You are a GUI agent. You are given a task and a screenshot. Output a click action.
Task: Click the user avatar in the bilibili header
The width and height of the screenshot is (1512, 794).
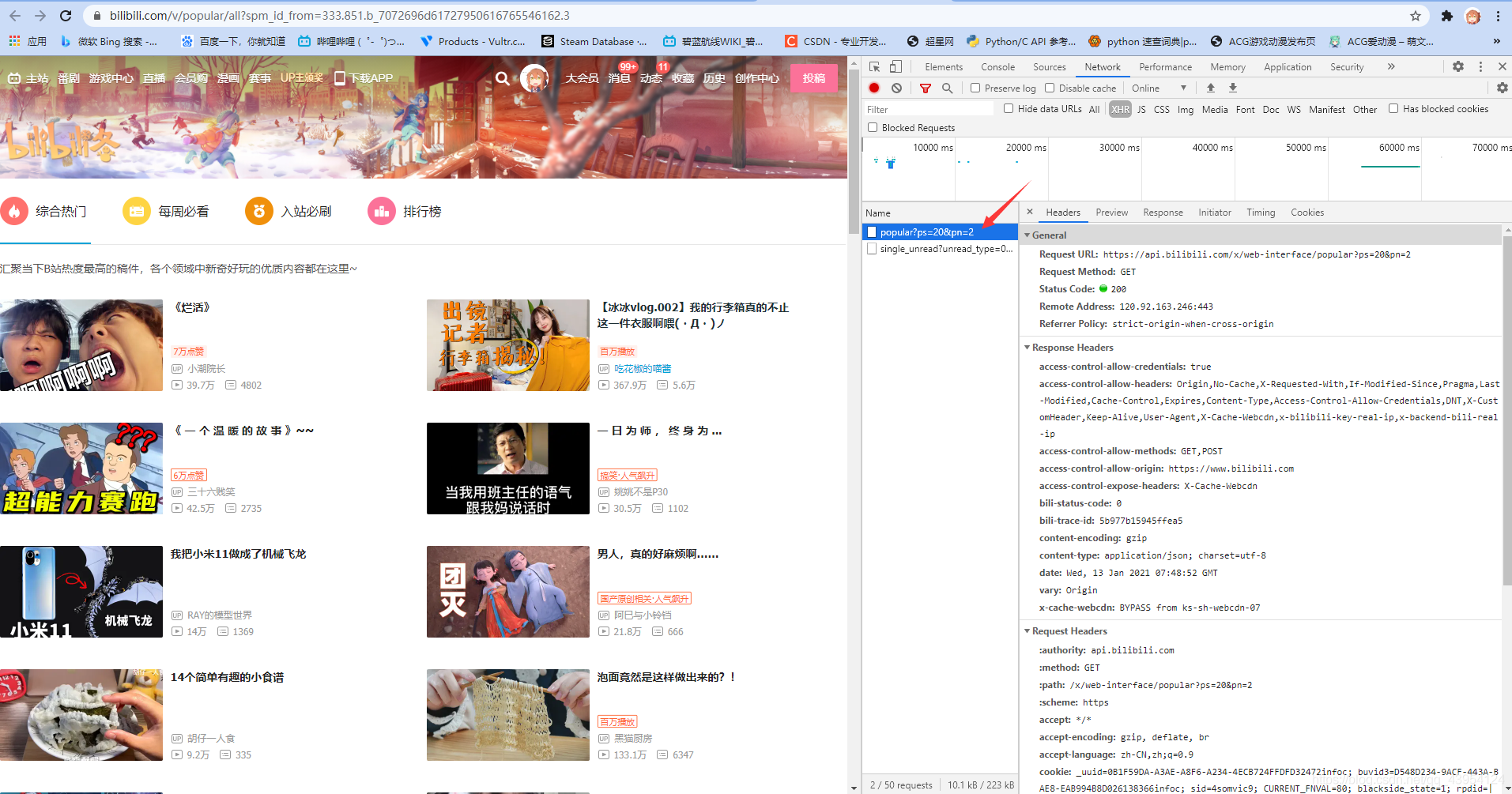(534, 78)
